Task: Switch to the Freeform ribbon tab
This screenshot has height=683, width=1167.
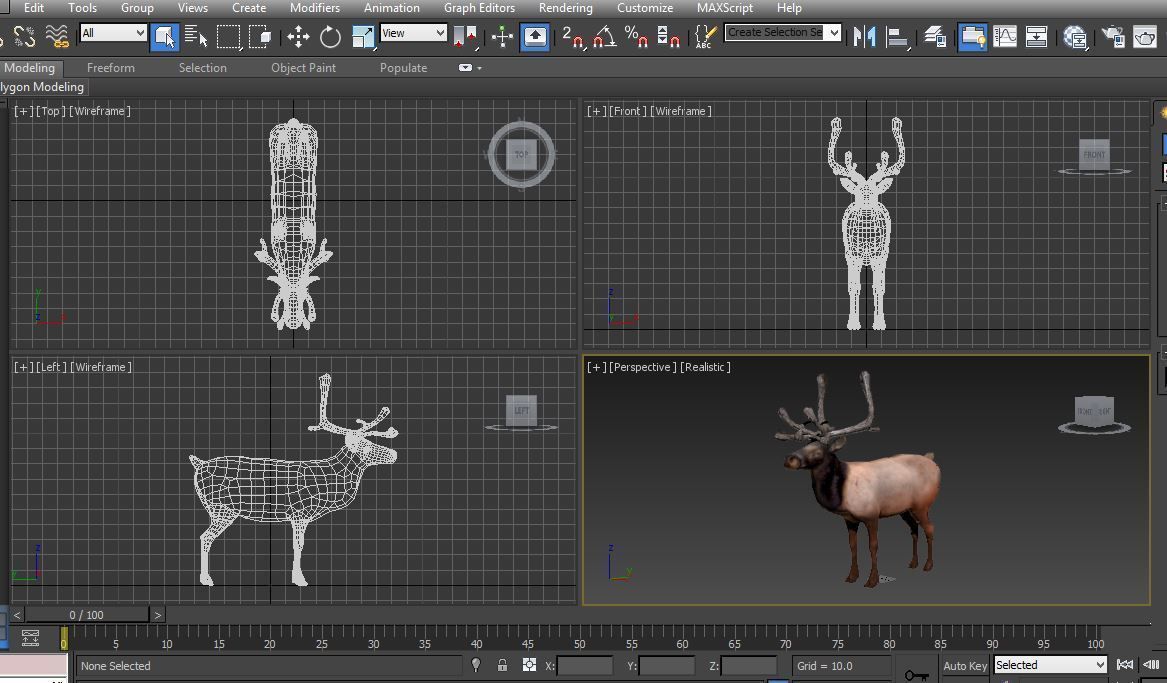Action: (111, 68)
